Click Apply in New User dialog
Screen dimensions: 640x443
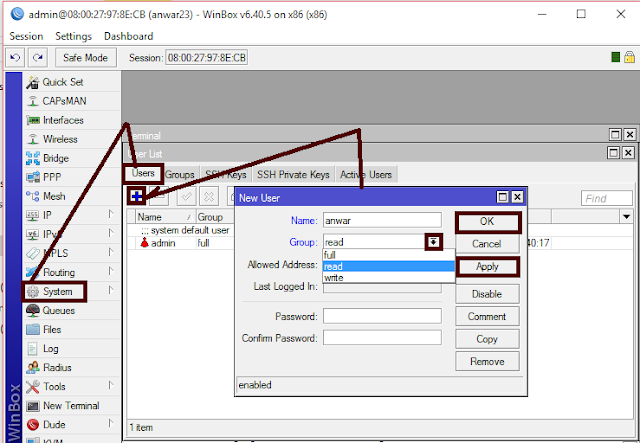487,267
